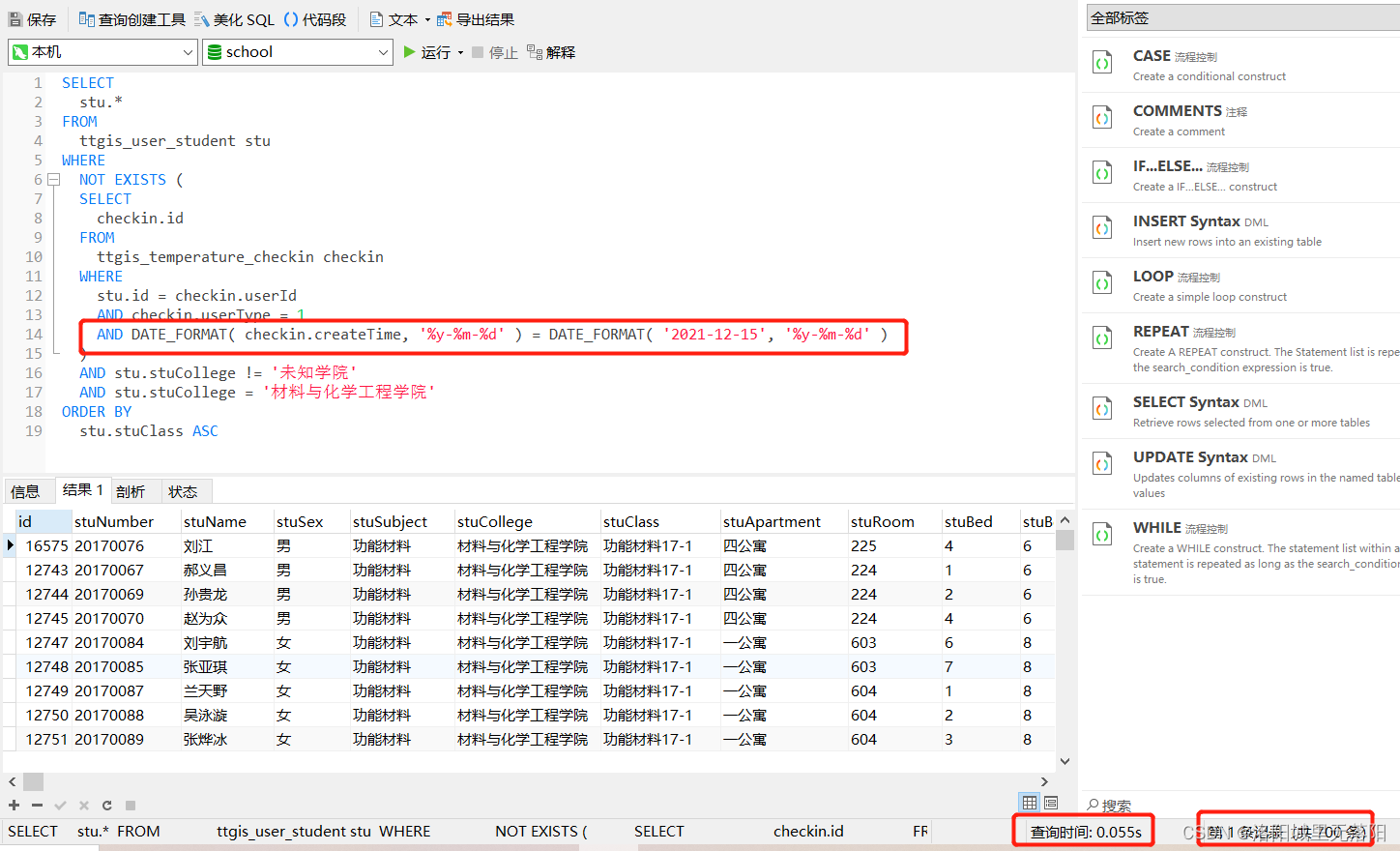Select the 张亚琪 name cell

tap(226, 666)
